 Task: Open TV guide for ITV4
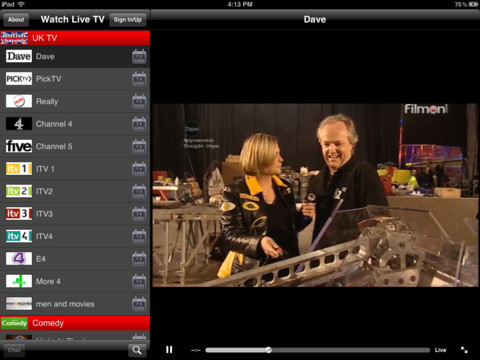[x=139, y=236]
